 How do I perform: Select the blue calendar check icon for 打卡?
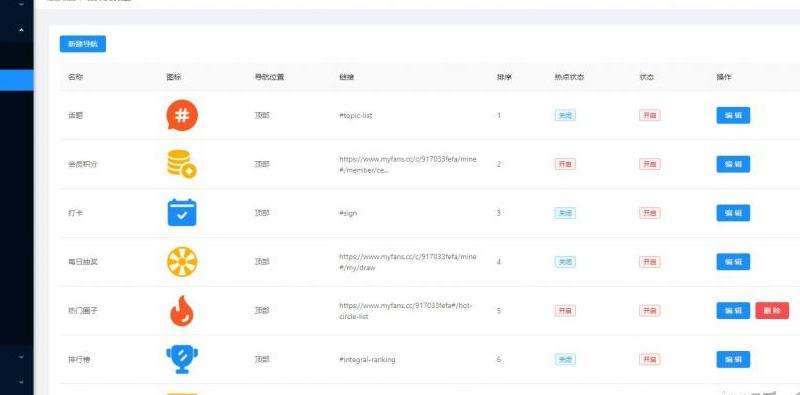182,213
